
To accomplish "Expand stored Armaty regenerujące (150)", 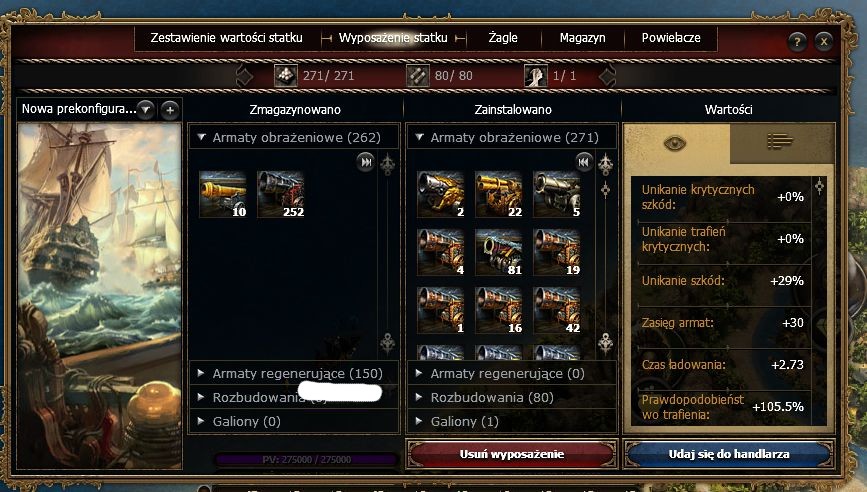I will click(294, 374).
